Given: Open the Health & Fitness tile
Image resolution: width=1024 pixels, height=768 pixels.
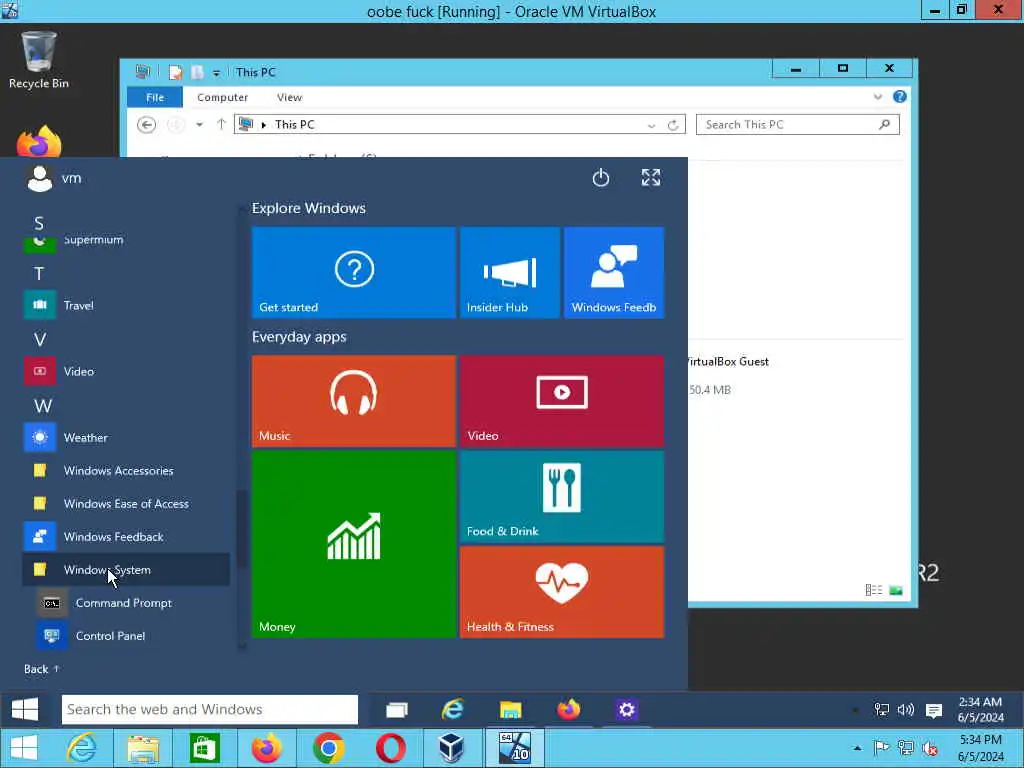Looking at the screenshot, I should [562, 592].
